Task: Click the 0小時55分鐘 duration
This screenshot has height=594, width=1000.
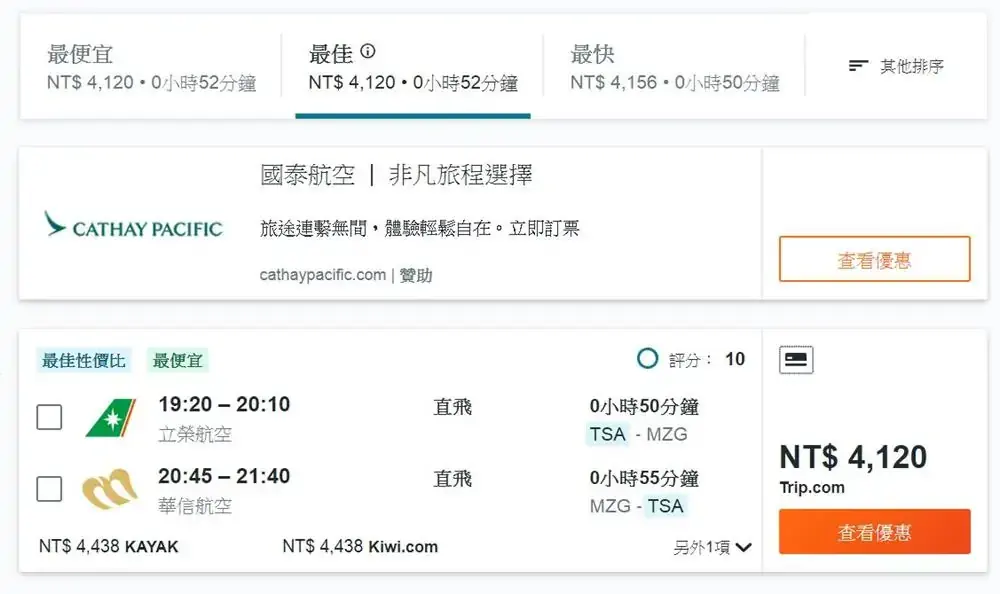Action: 644,479
